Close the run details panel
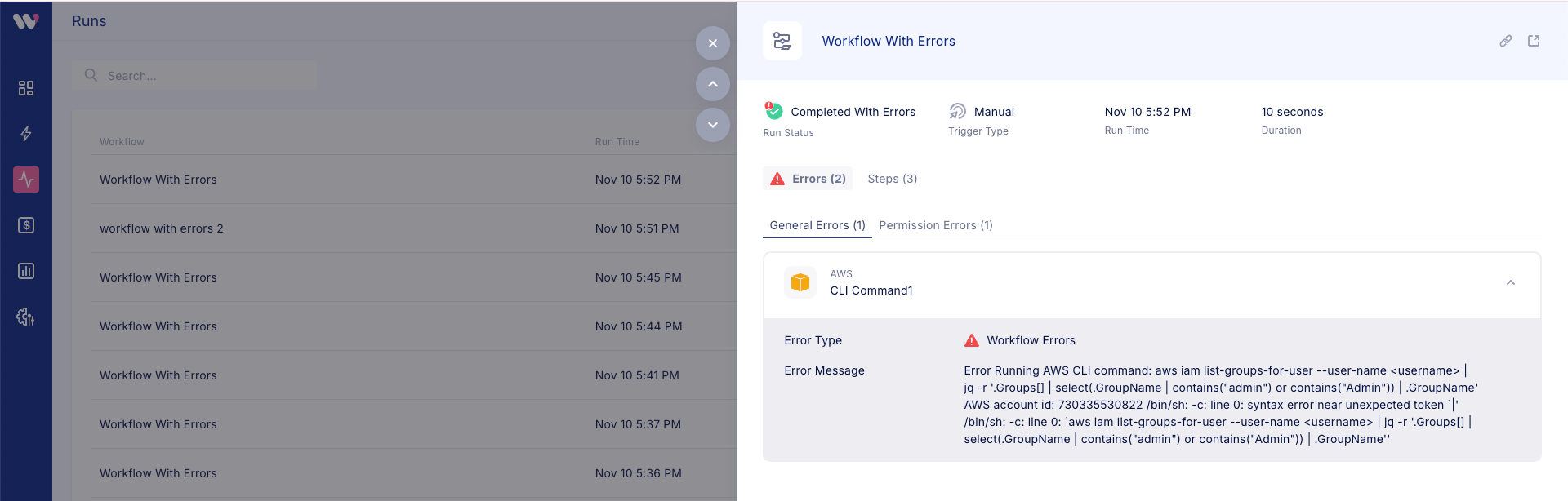1568x501 pixels. tap(713, 43)
